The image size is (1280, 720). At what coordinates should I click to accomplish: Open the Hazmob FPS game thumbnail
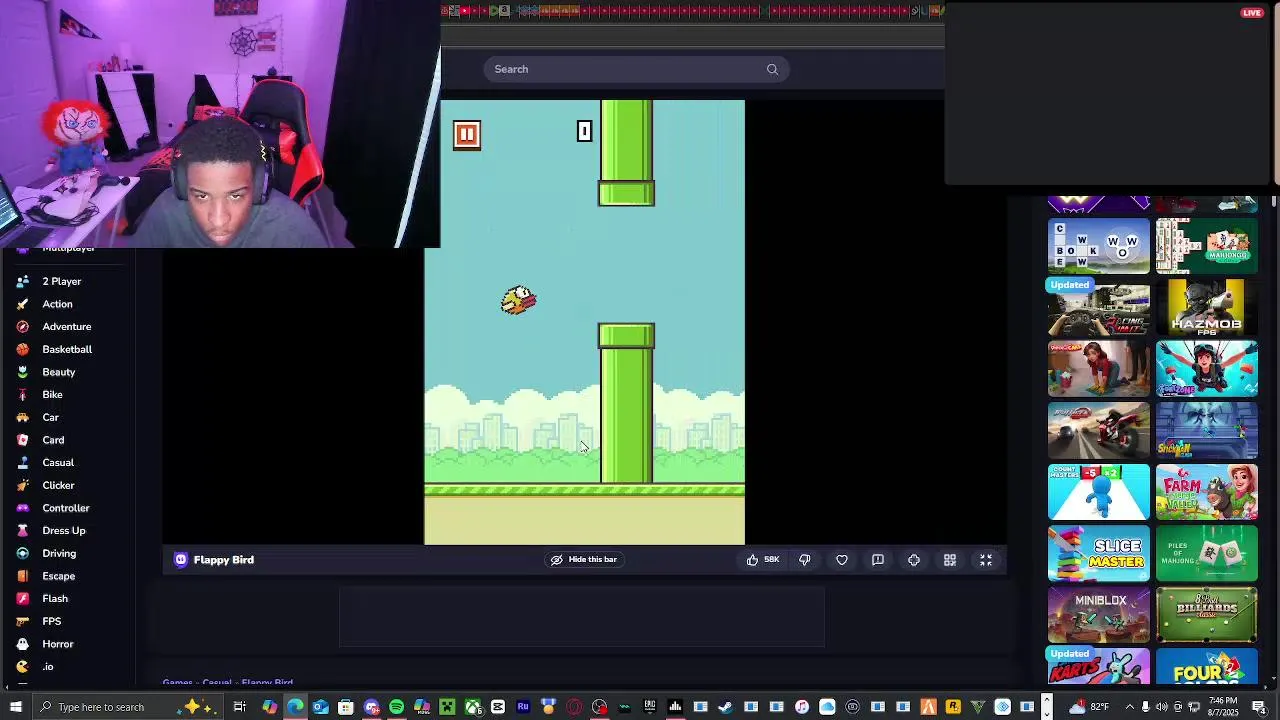(1207, 307)
